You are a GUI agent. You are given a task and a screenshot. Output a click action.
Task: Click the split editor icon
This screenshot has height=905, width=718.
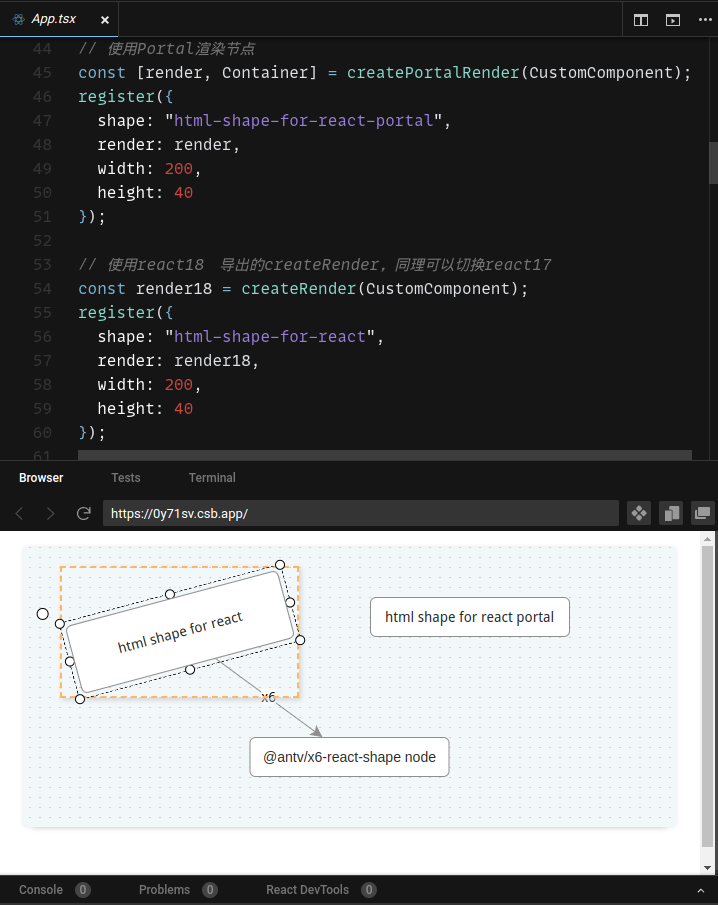pos(641,19)
